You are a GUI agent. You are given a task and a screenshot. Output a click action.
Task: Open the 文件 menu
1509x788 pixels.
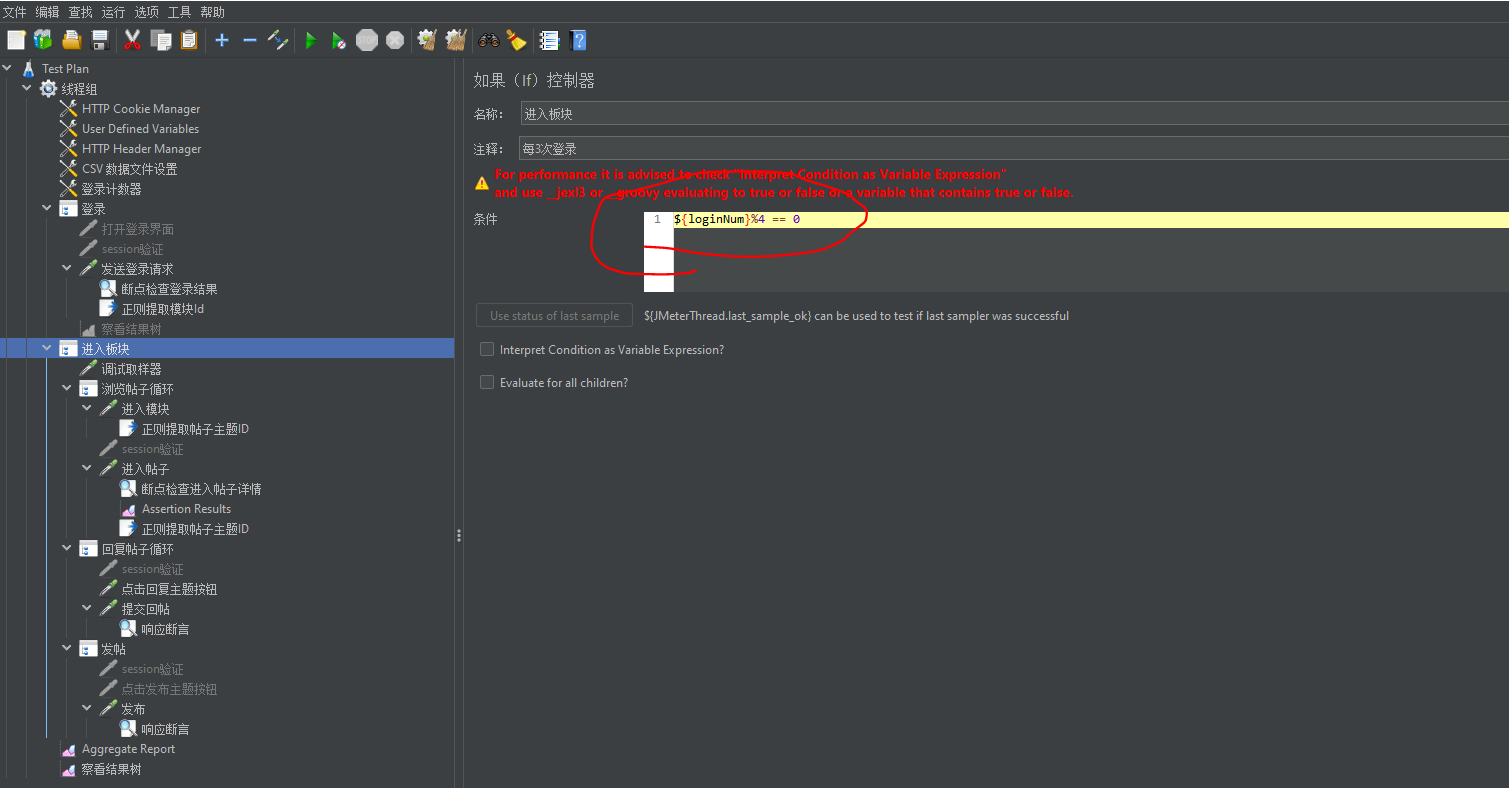click(x=14, y=12)
